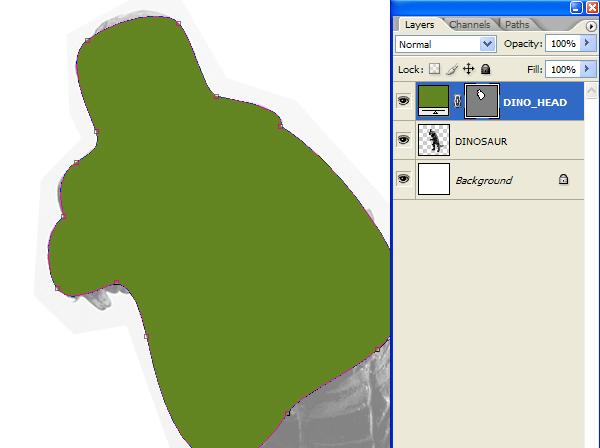Screen dimensions: 600x448
Task: Switch to the Channels tab
Action: [470, 25]
